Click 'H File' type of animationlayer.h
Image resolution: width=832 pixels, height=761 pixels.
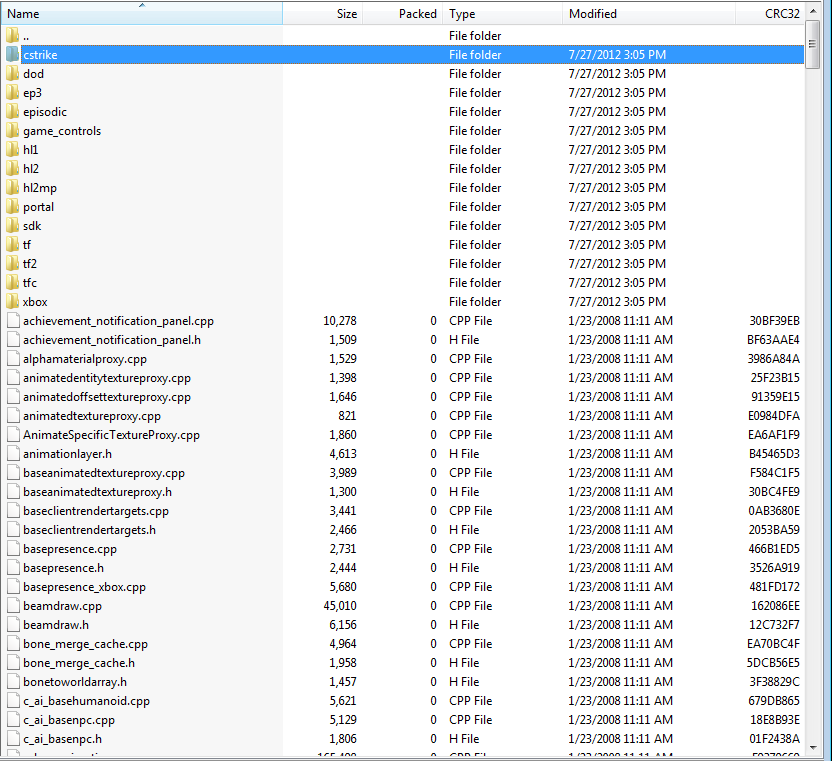click(464, 454)
